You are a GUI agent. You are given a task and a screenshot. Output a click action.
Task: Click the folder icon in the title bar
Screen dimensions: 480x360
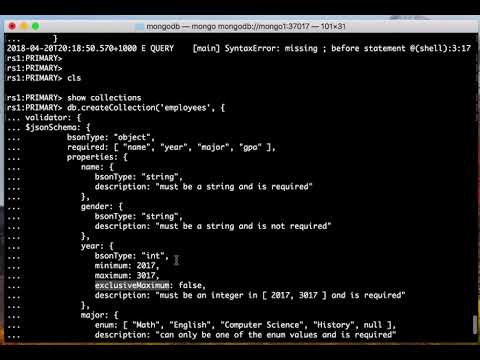139,26
